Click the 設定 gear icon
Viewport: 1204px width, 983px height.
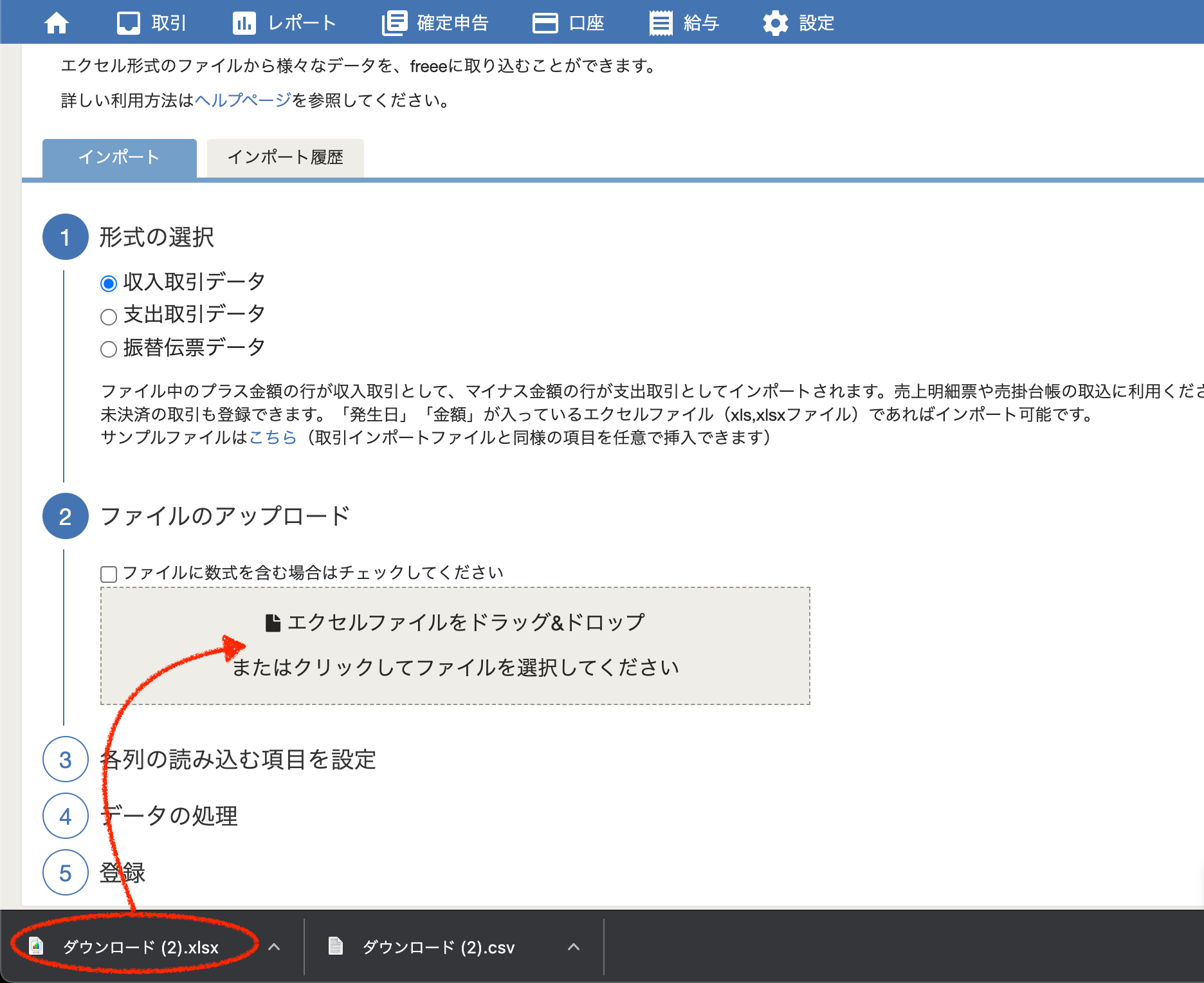[x=775, y=23]
